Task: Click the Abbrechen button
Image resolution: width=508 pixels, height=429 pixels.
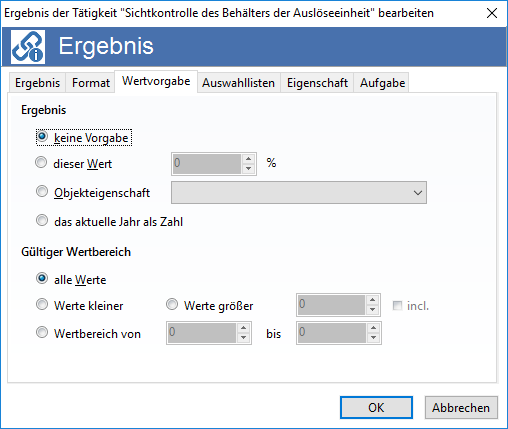Action: tap(461, 407)
